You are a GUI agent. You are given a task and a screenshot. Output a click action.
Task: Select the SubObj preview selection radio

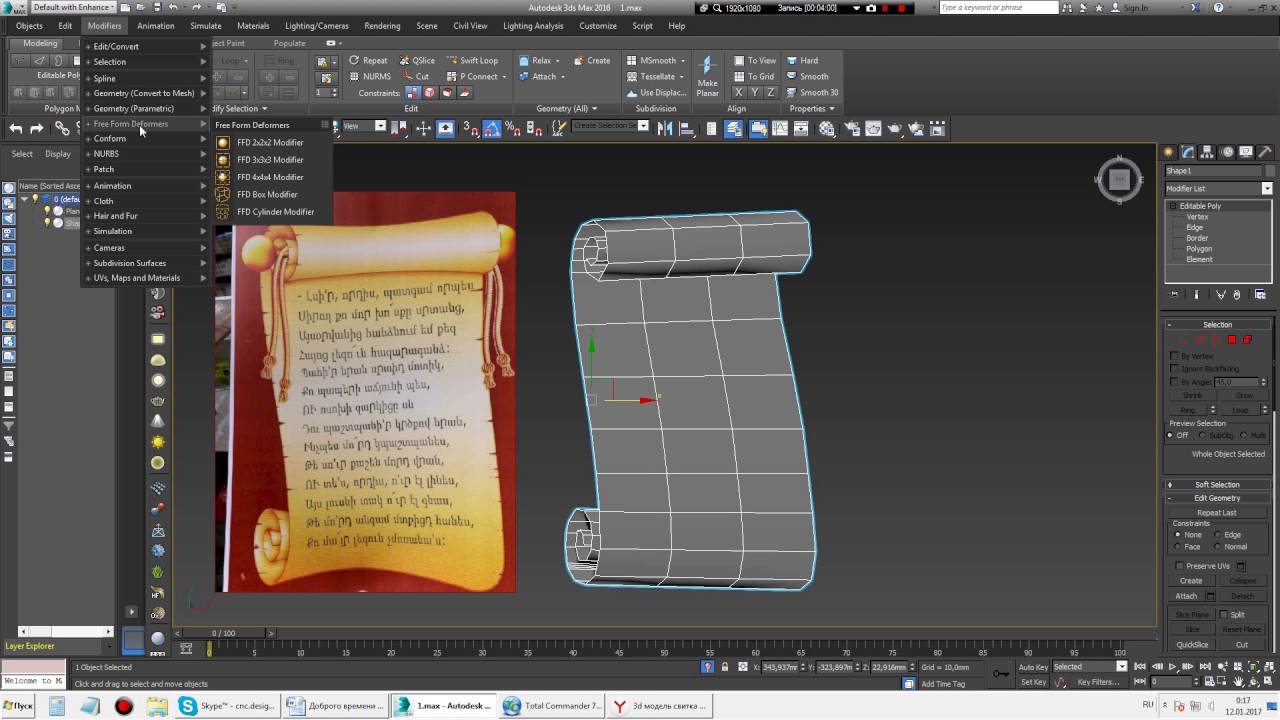coord(1203,436)
